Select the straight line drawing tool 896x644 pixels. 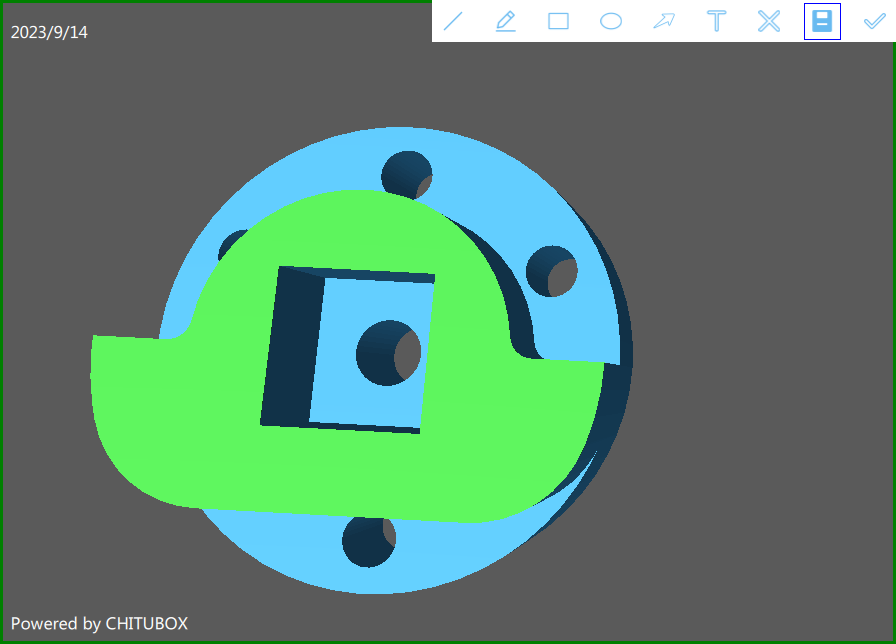point(453,21)
